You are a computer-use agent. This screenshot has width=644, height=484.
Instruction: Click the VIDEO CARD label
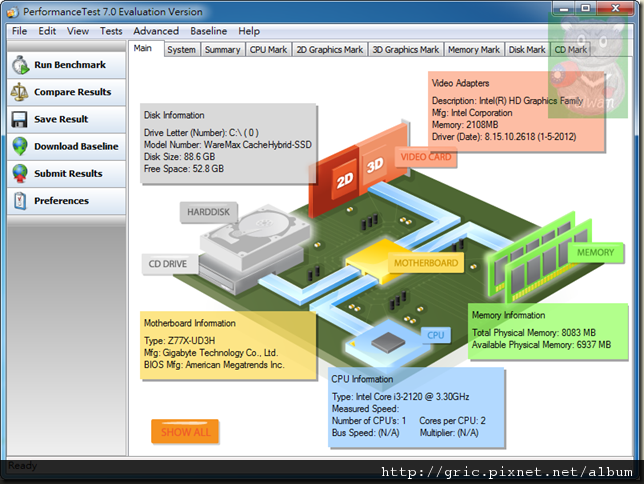[426, 157]
